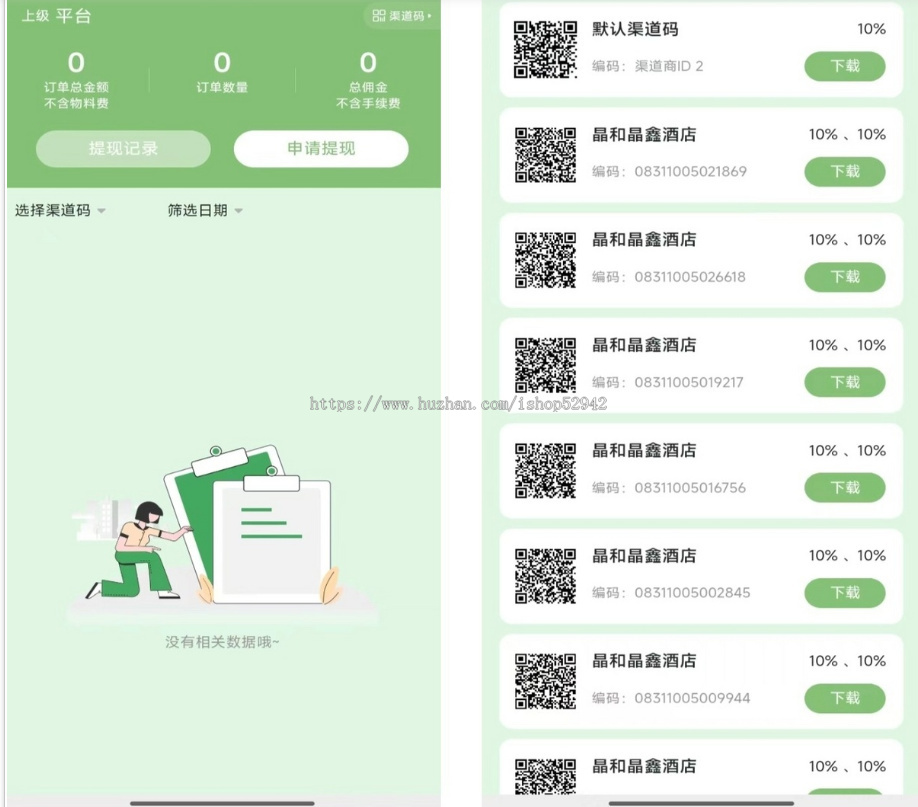Click the 订单总金额 zero value

76,63
